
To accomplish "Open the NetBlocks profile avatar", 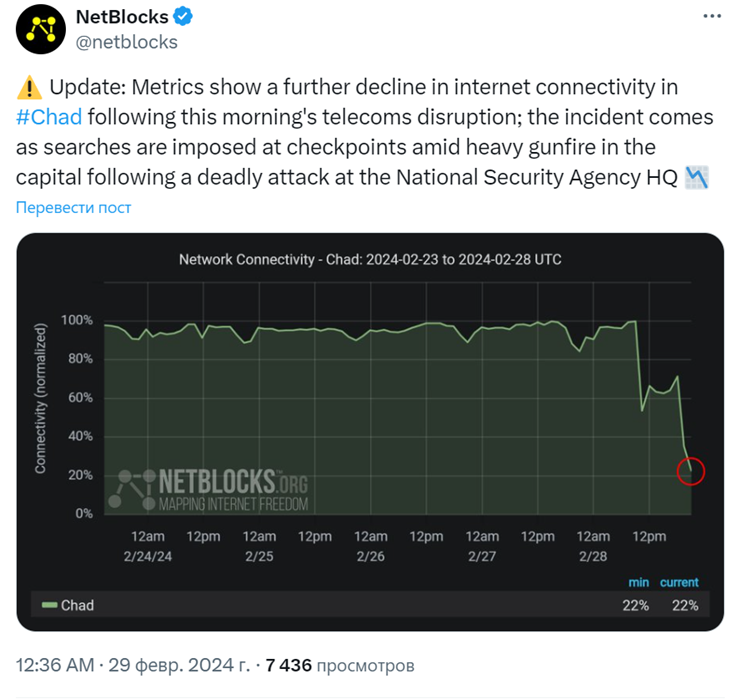I will point(41,29).
